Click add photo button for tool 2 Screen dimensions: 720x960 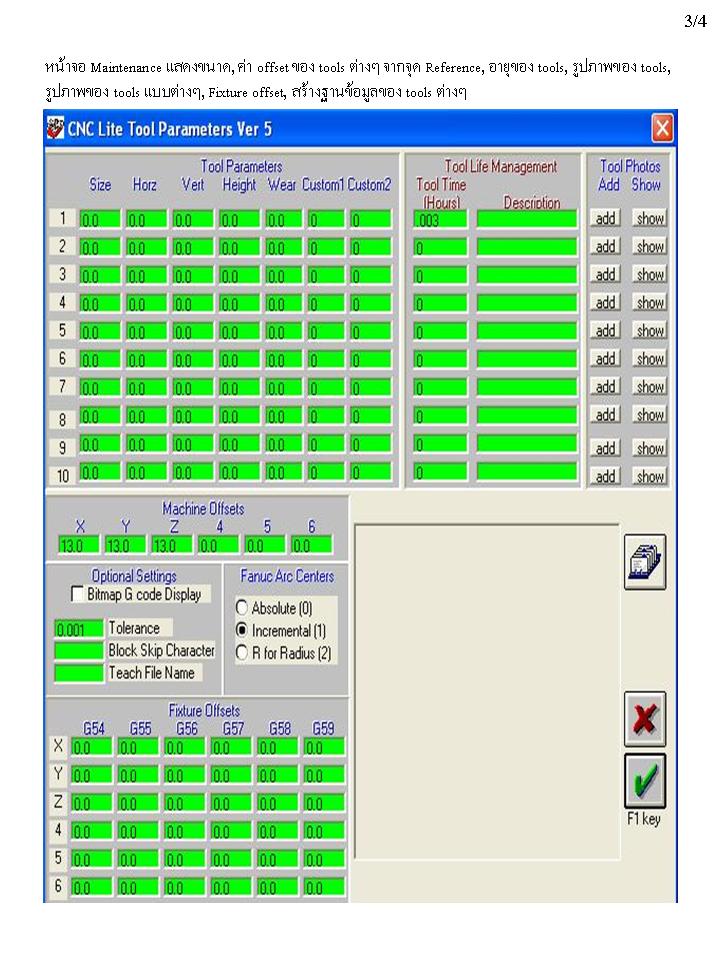click(606, 247)
